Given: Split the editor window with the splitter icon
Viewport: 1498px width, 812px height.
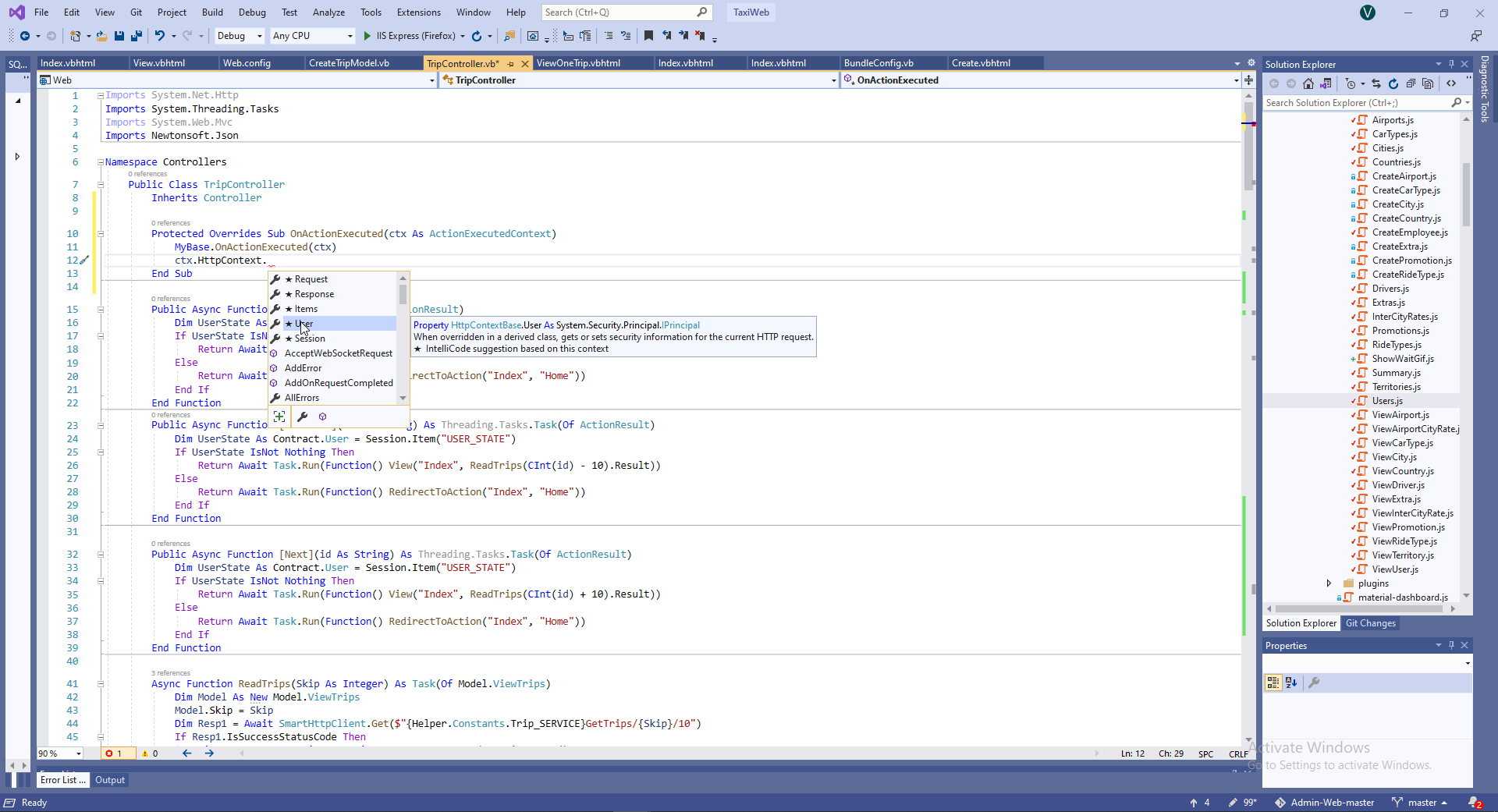Looking at the screenshot, I should (1248, 80).
